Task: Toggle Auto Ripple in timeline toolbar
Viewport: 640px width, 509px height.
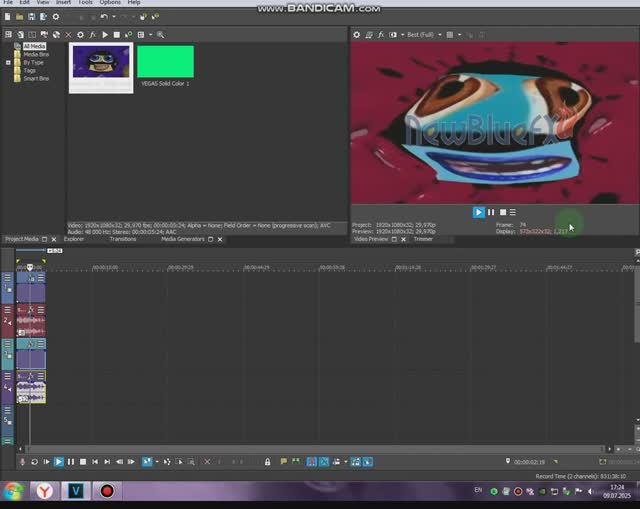Action: tap(336, 462)
